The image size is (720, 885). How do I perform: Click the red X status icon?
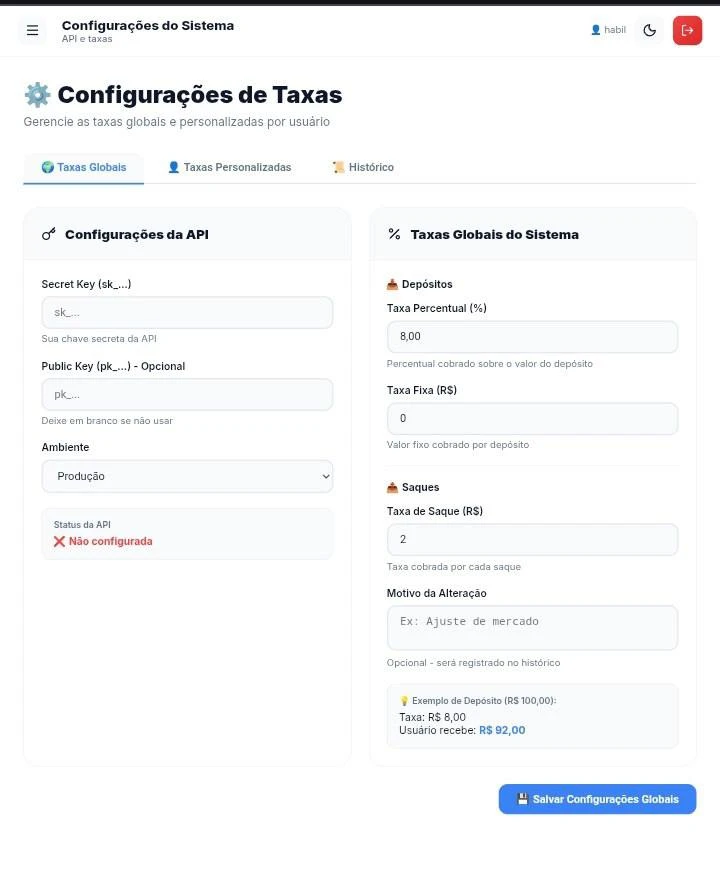(x=60, y=541)
